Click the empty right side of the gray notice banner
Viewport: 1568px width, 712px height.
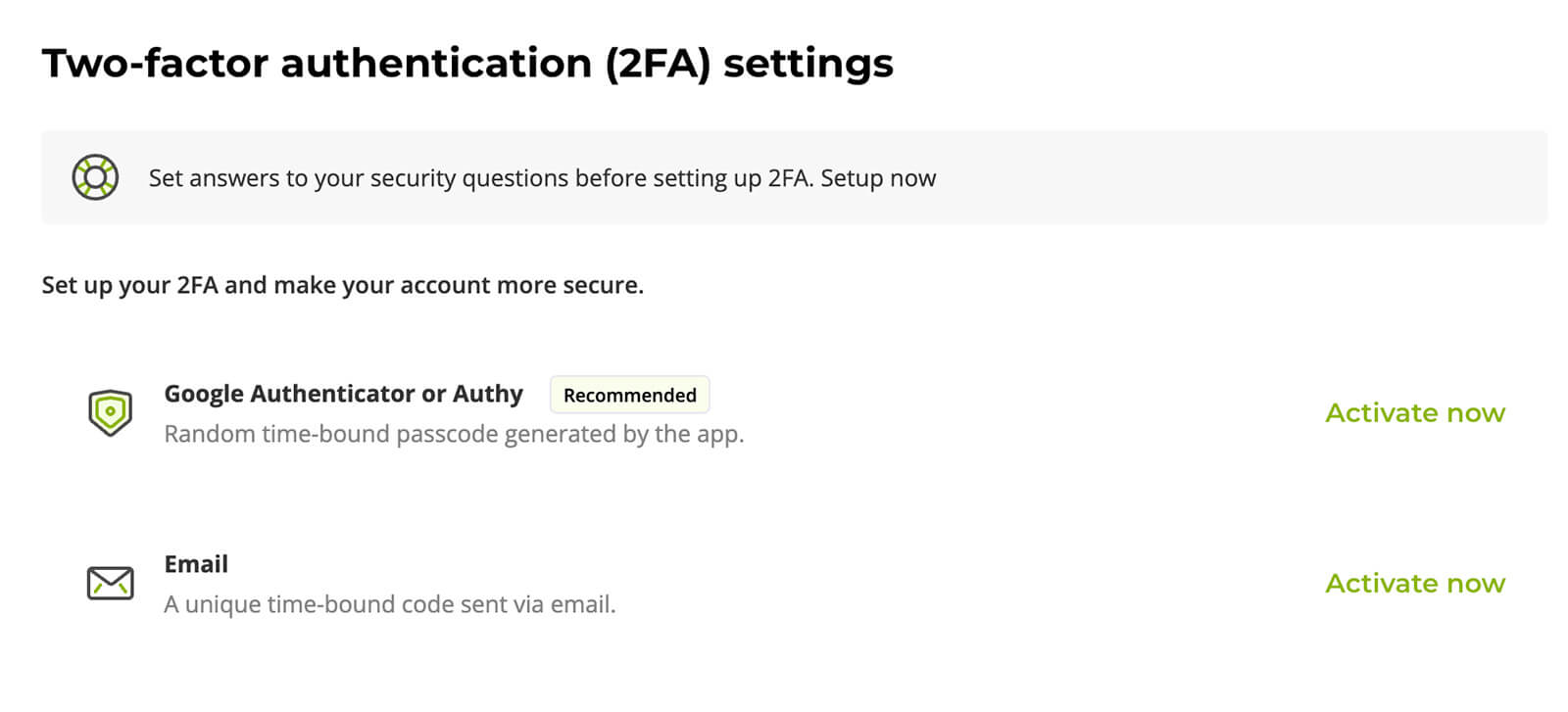(1274, 177)
